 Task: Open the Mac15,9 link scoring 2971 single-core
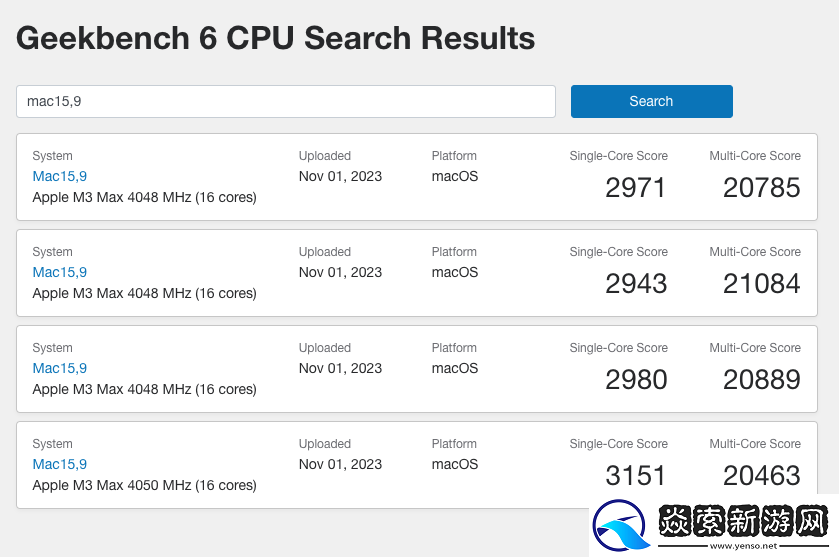pyautogui.click(x=60, y=176)
